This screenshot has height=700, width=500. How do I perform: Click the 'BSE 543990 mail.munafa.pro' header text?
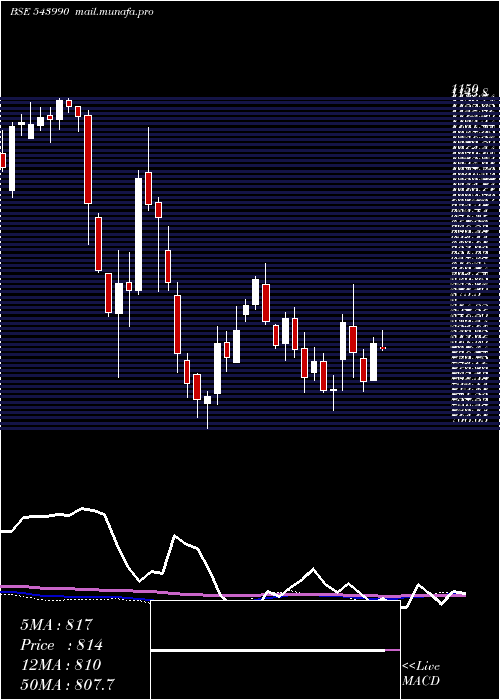82,12
